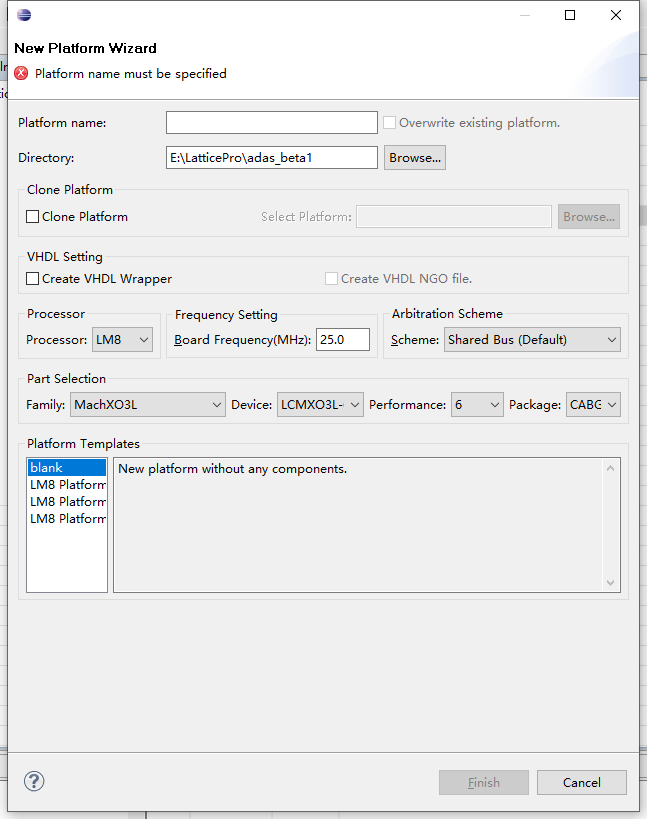Open the help question mark icon
Image resolution: width=647 pixels, height=819 pixels.
(x=34, y=781)
